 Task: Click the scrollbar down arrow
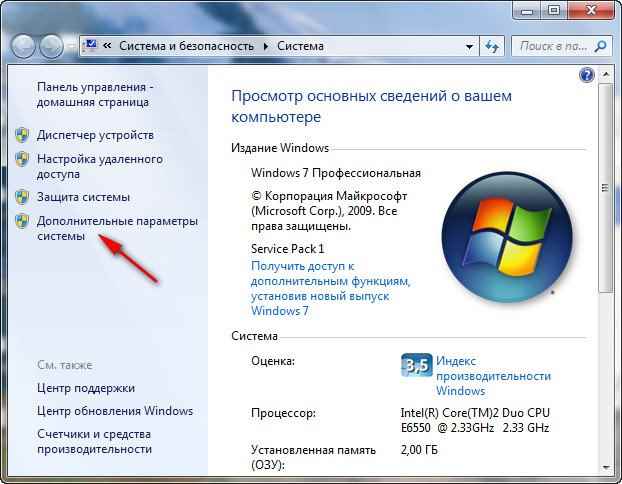(605, 468)
